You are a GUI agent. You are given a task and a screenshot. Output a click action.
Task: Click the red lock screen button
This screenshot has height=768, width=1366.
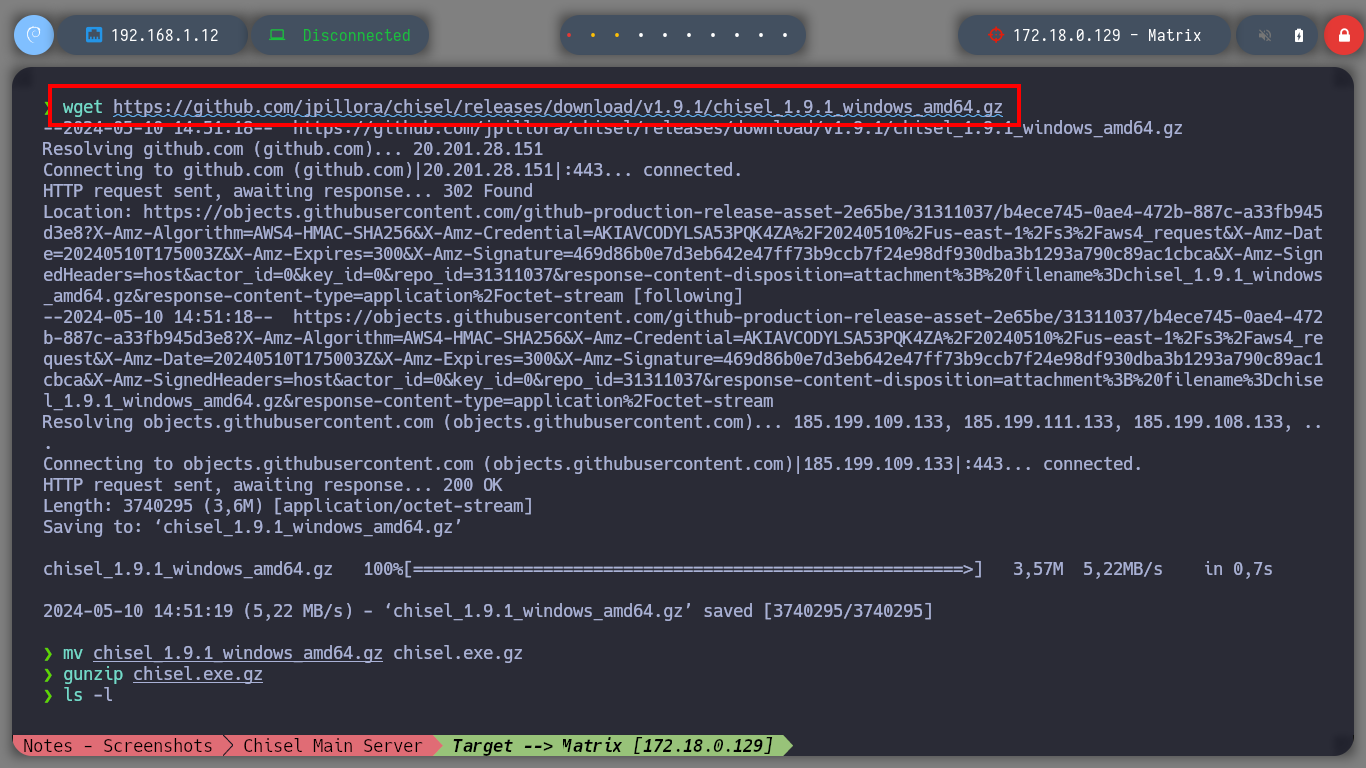point(1343,35)
